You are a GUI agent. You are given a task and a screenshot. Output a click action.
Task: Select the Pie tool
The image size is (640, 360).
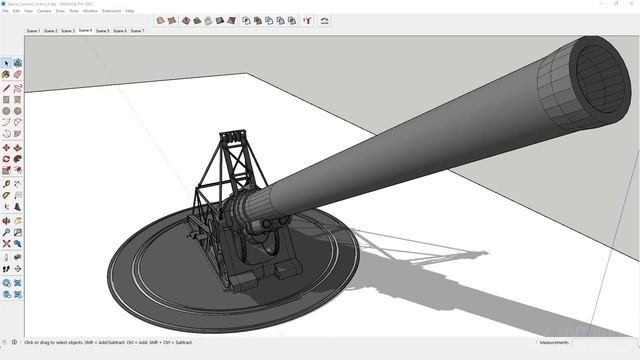tap(18, 133)
